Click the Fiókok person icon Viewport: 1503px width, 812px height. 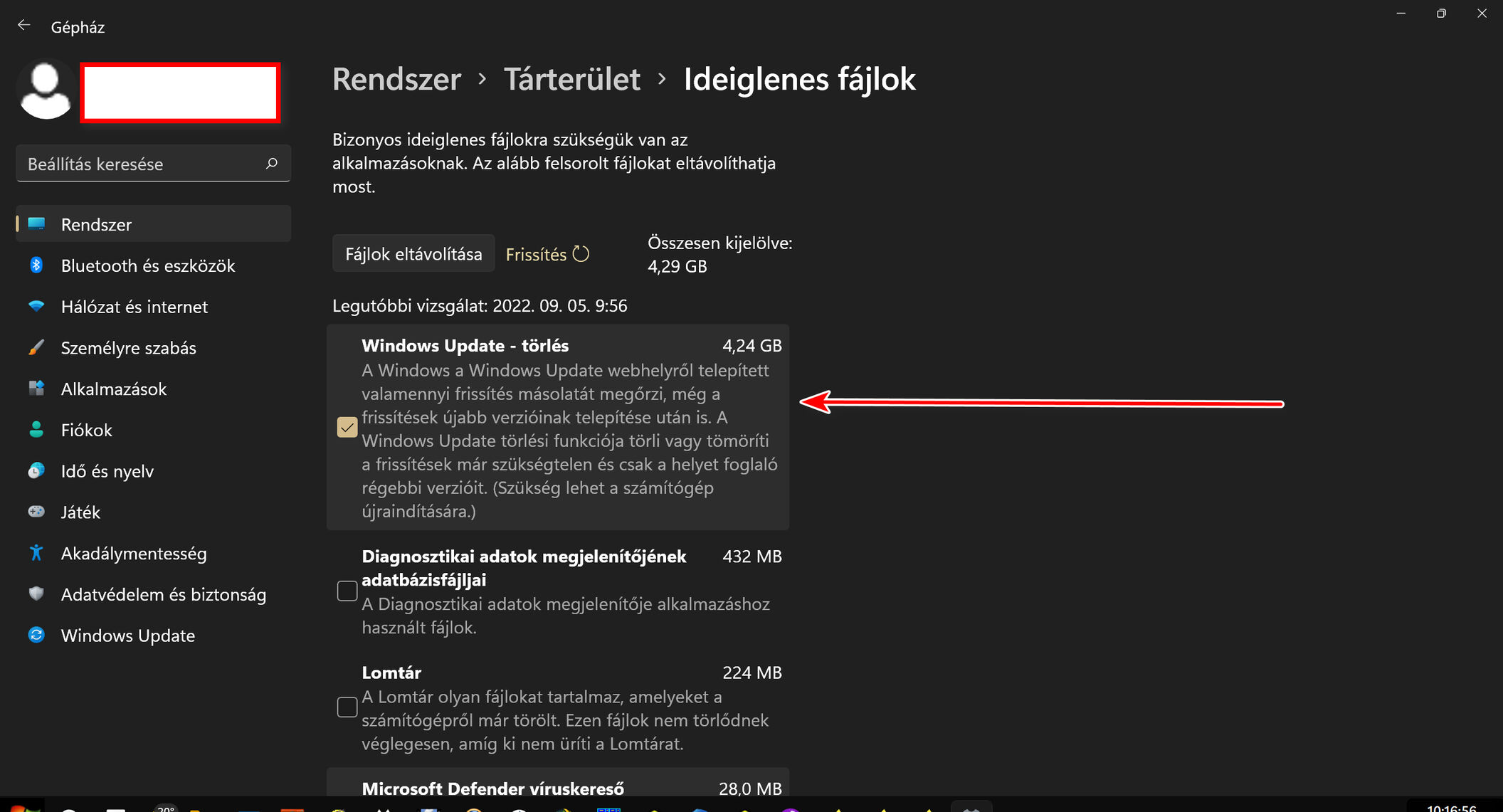(x=36, y=429)
